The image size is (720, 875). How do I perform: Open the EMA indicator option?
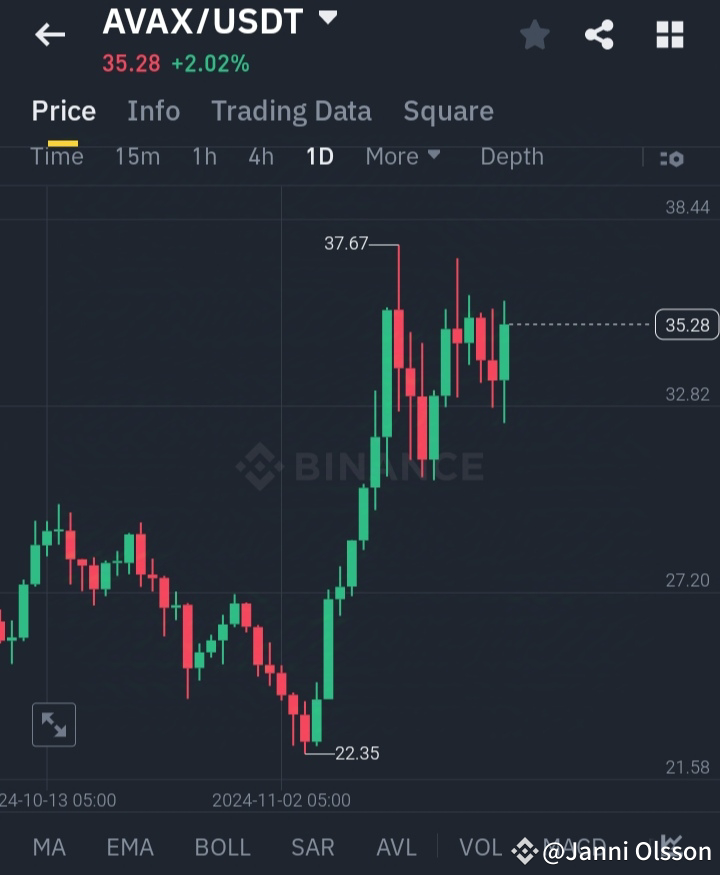[130, 847]
